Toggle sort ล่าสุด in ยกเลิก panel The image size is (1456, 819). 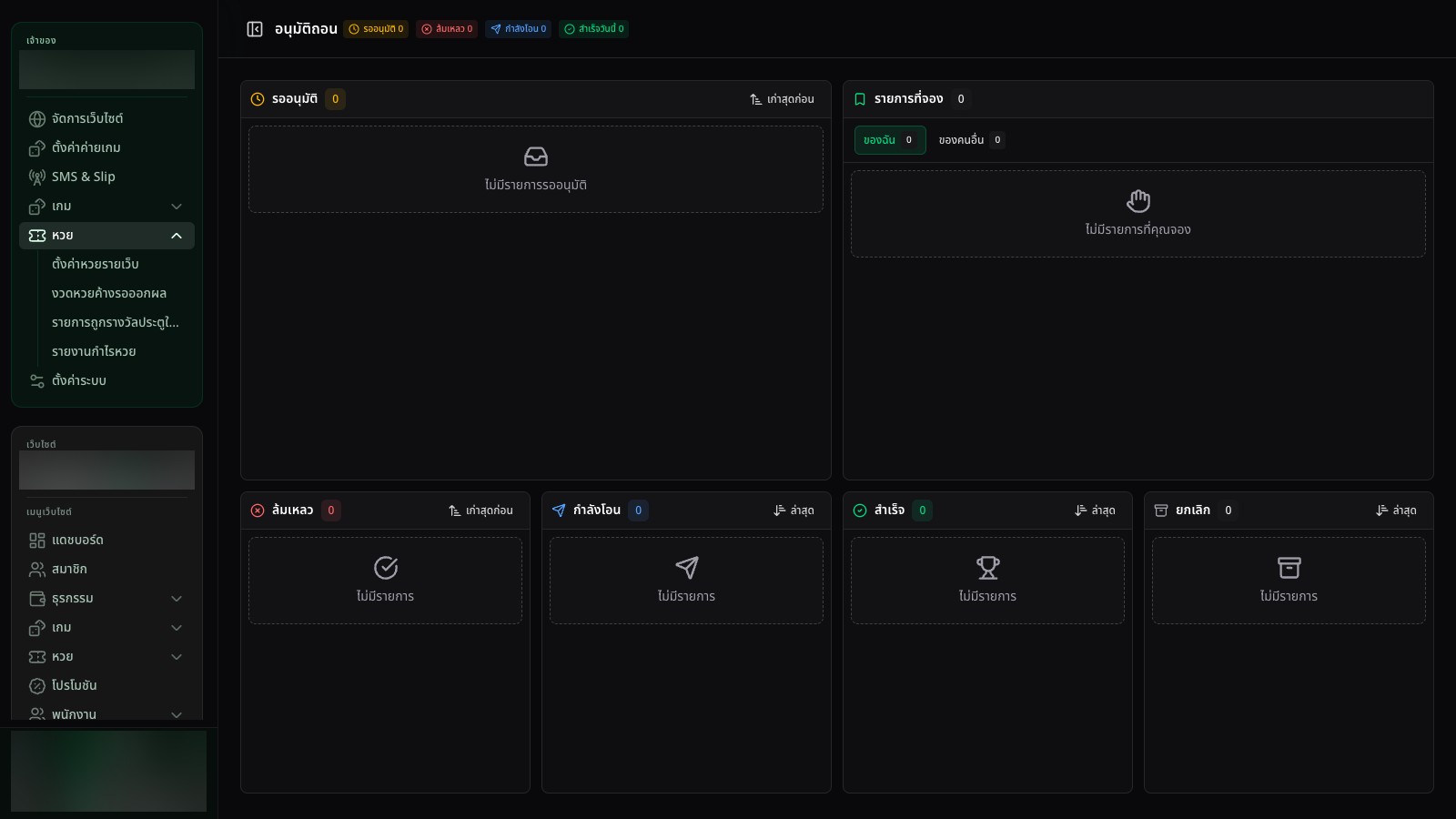click(1396, 511)
